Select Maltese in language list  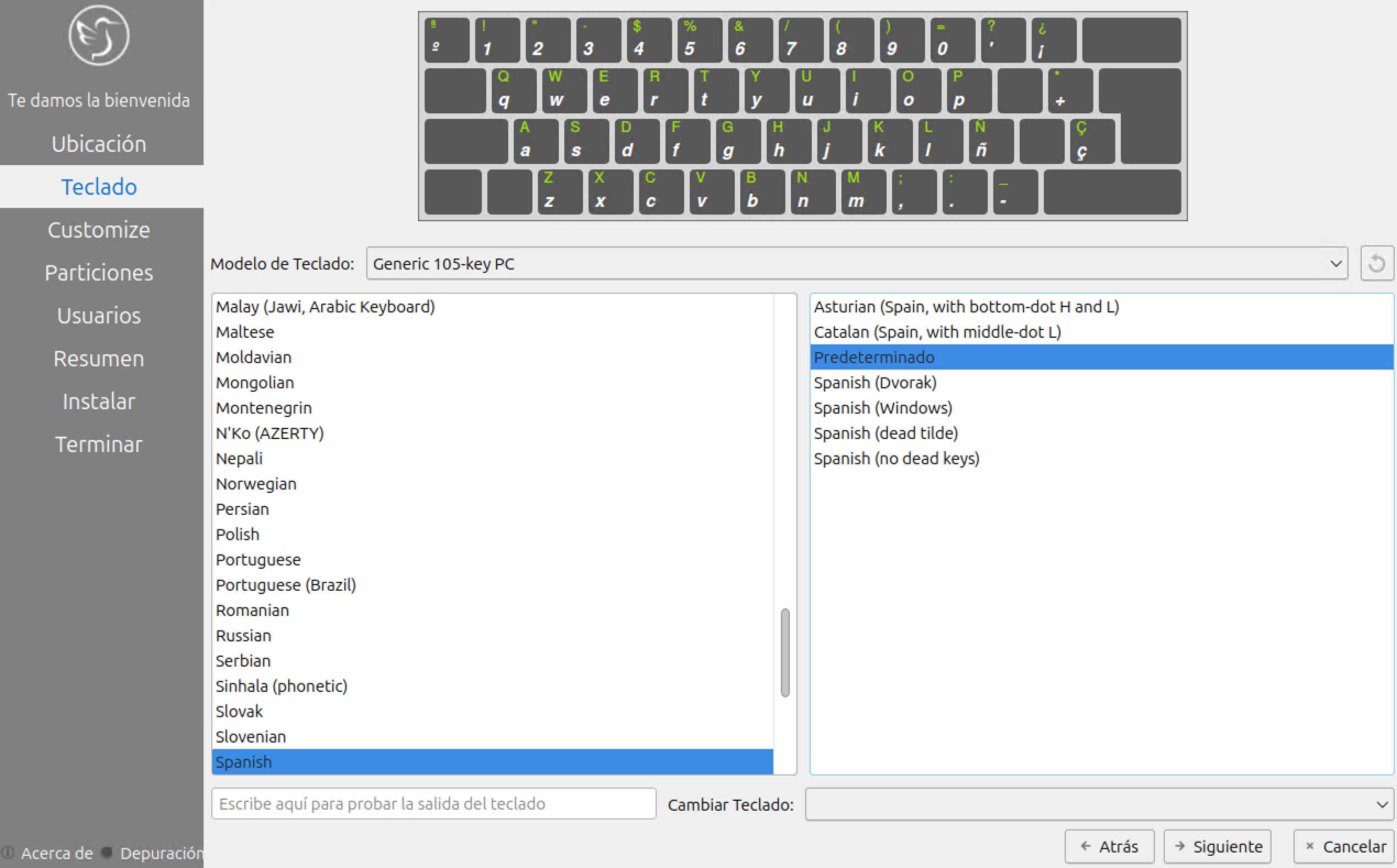492,332
